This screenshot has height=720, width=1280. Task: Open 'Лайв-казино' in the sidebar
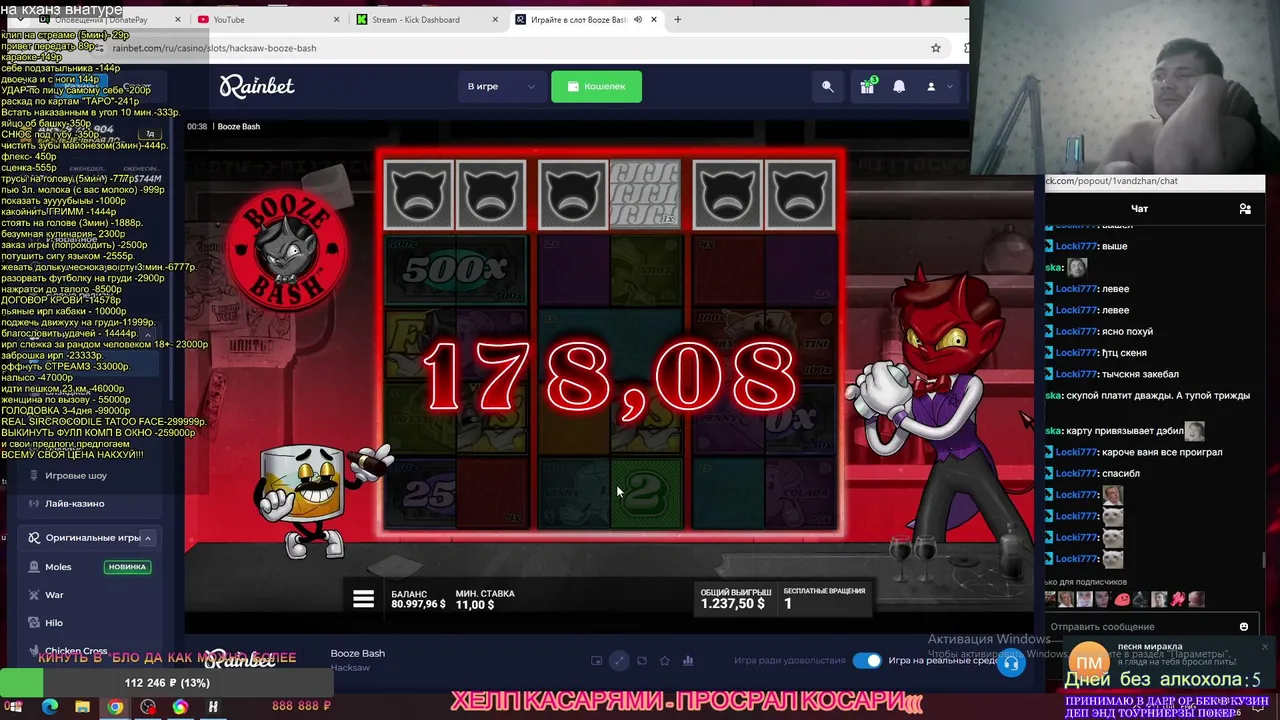coord(75,503)
